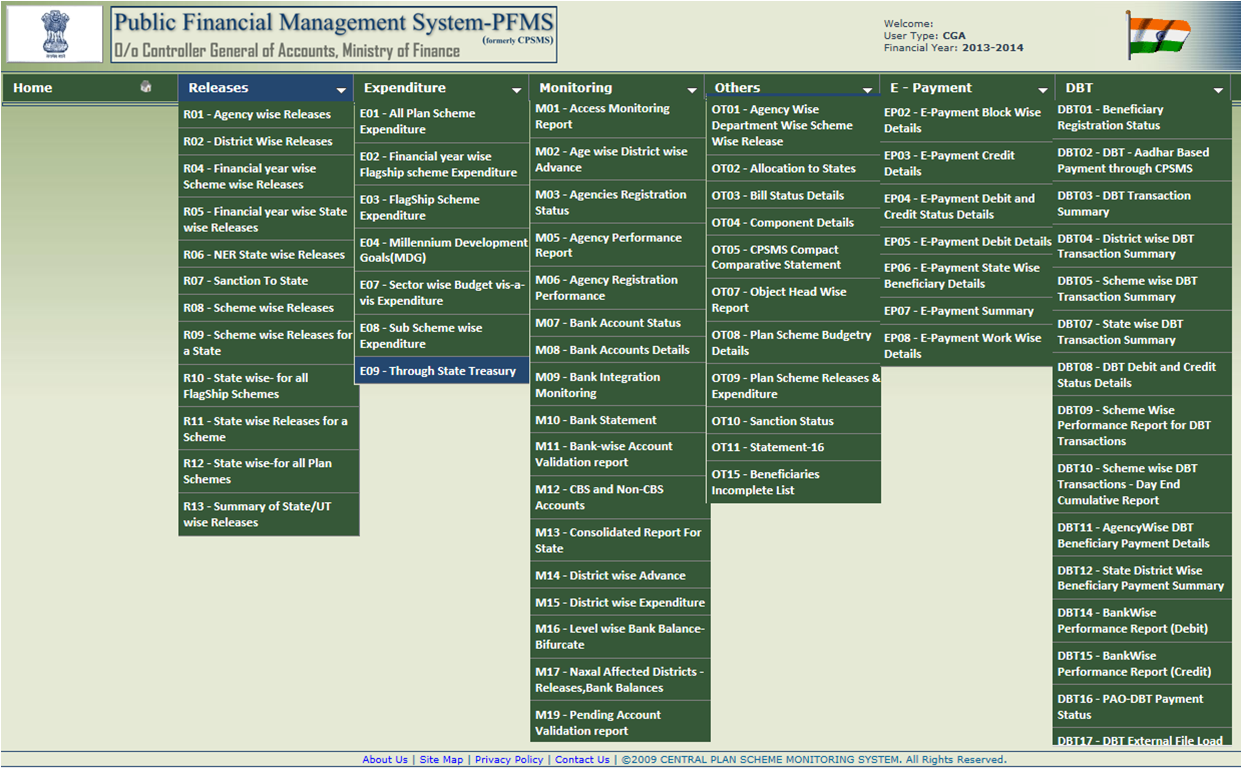Viewport: 1242px width, 769px height.
Task: Open the Privacy Policy footer link
Action: (x=509, y=760)
